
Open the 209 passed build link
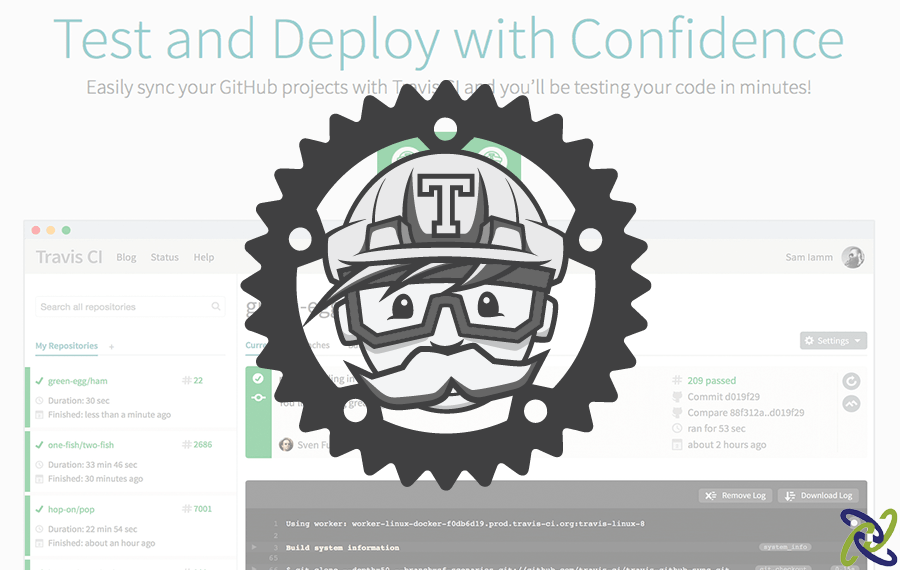coord(712,381)
